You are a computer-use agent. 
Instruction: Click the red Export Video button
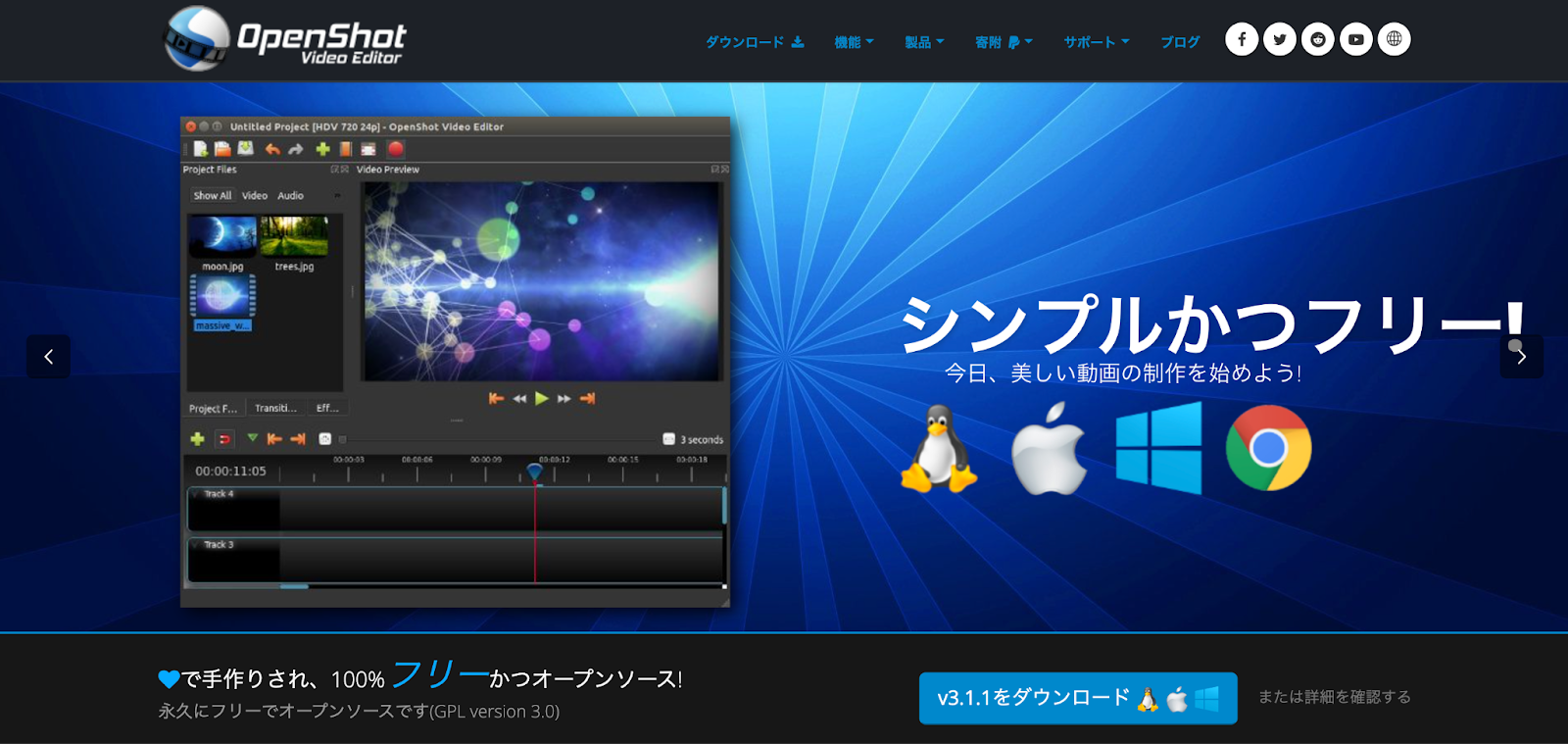[396, 149]
